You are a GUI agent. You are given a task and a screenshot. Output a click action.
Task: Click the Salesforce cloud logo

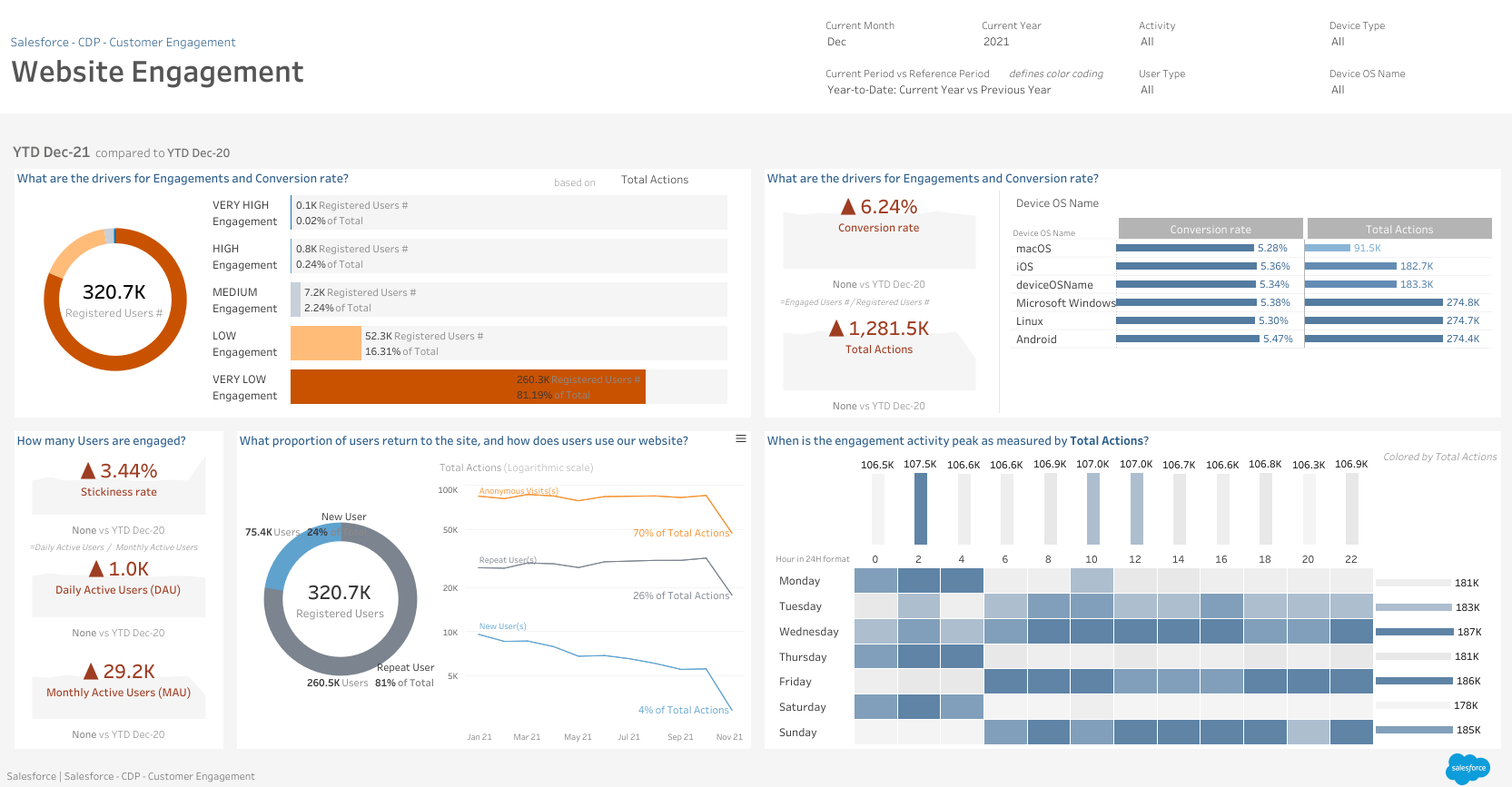point(1468,768)
